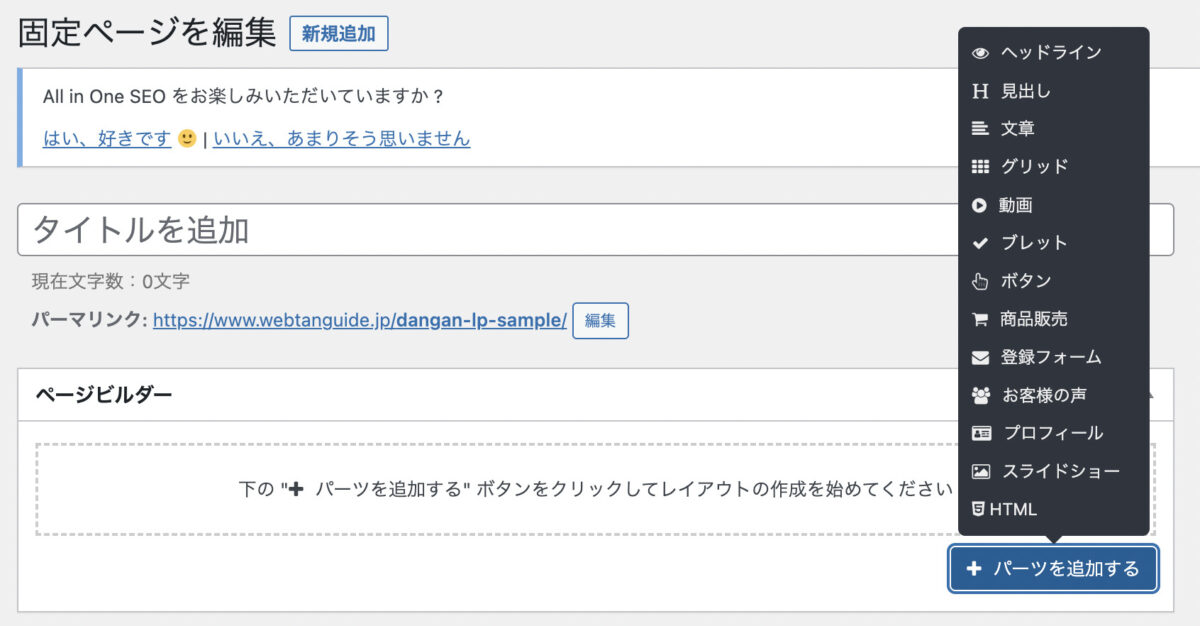Click the play icon for 動画

point(979,205)
